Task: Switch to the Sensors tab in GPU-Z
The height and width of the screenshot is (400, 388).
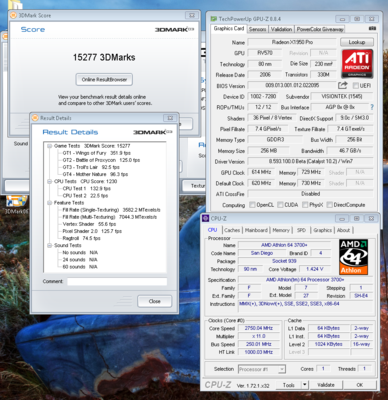Action: click(x=257, y=29)
